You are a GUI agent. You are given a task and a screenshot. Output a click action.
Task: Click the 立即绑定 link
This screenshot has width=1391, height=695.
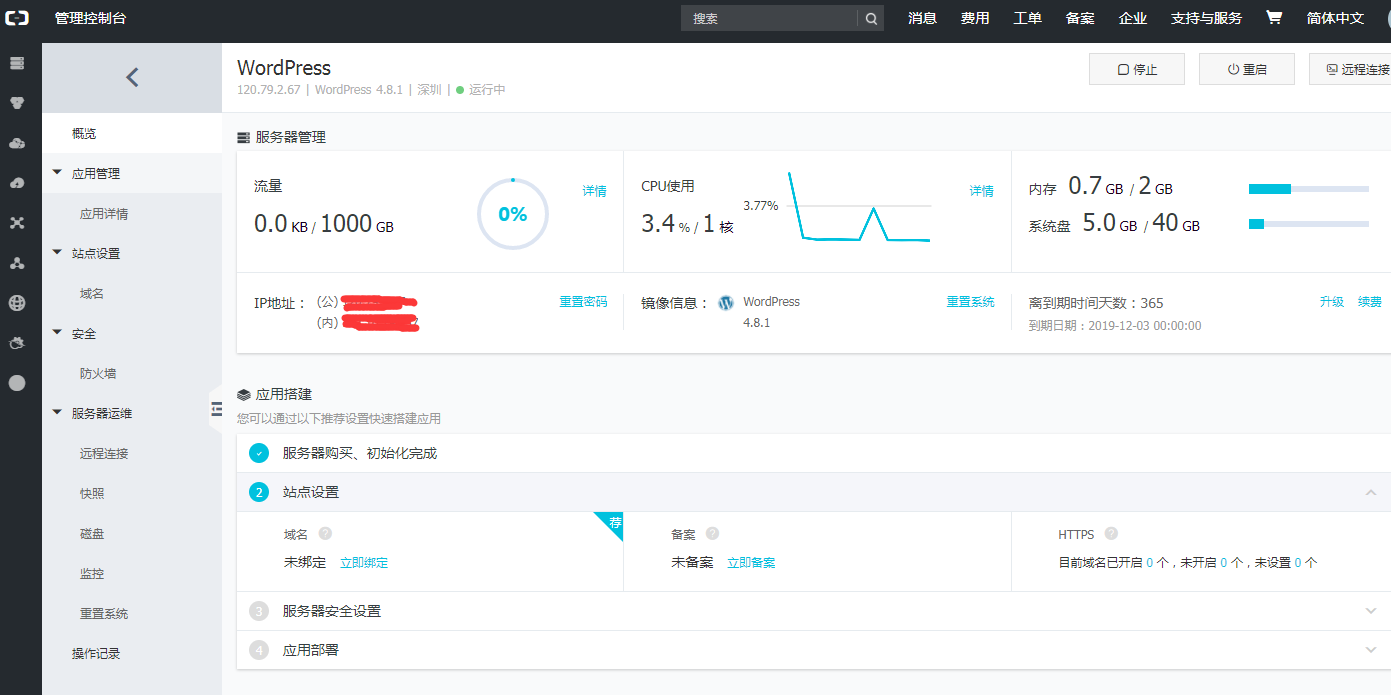click(x=364, y=563)
